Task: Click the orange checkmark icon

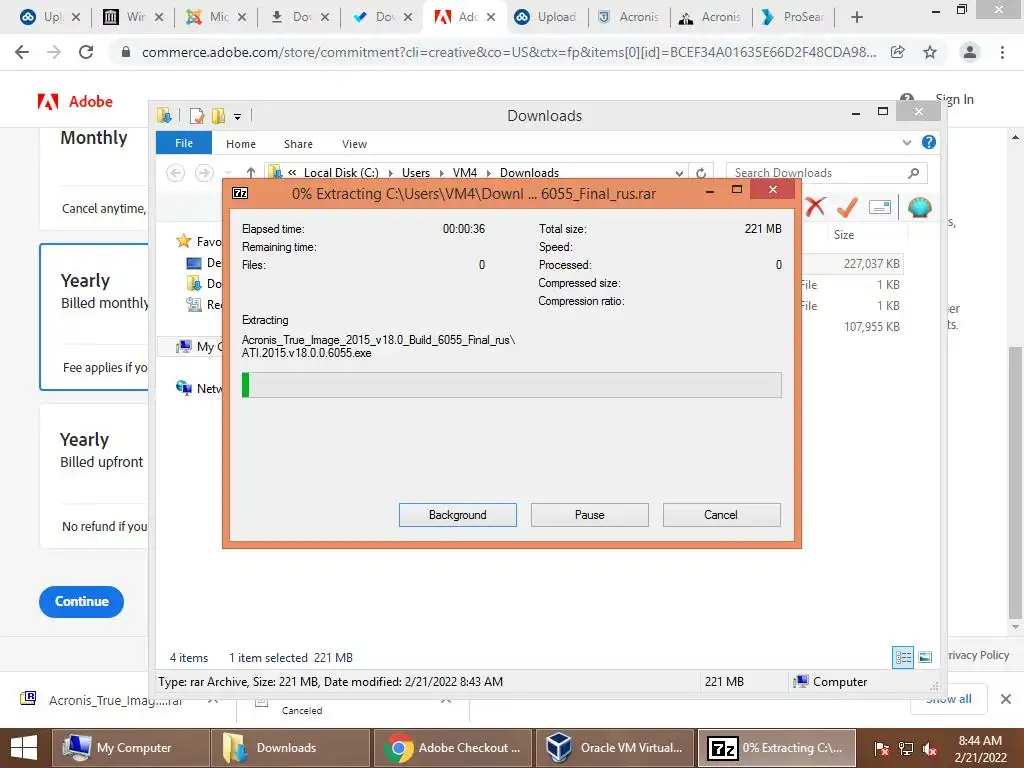Action: 847,207
